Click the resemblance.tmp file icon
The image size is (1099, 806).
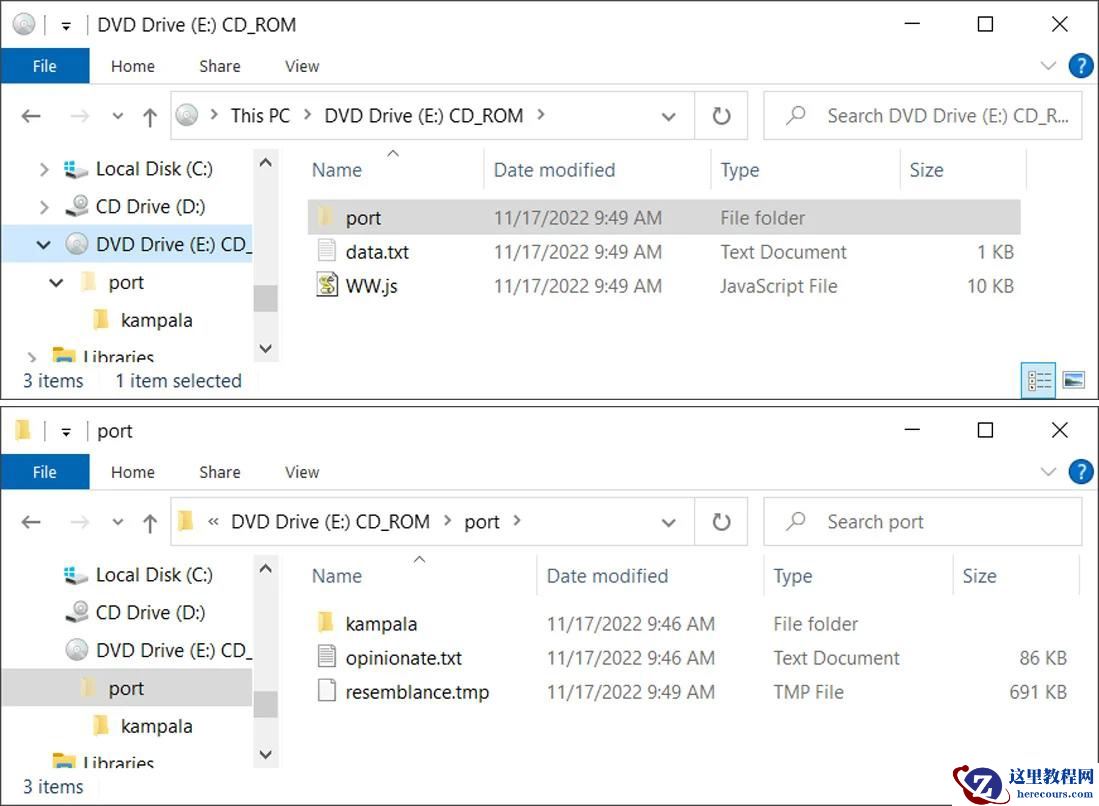[326, 692]
